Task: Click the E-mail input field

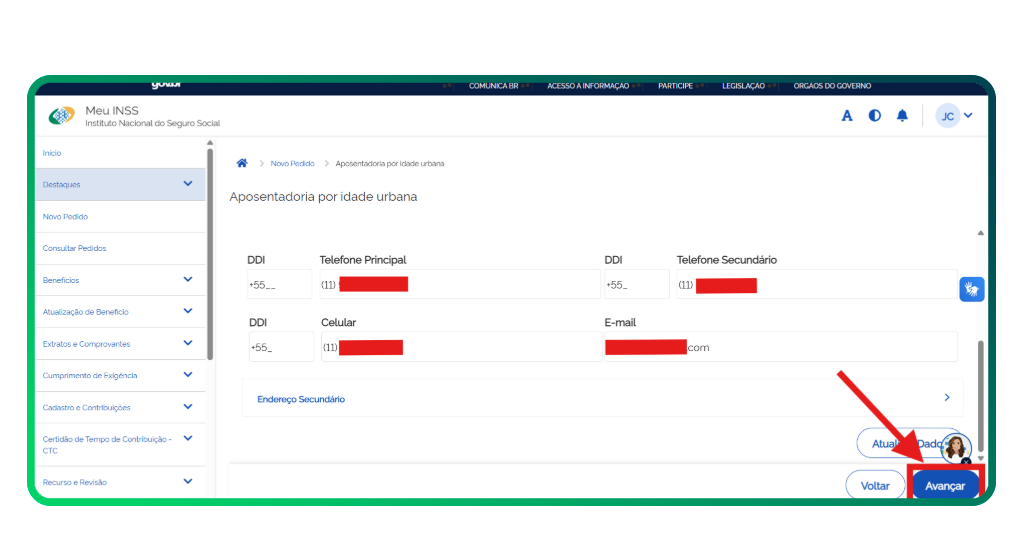Action: point(780,348)
